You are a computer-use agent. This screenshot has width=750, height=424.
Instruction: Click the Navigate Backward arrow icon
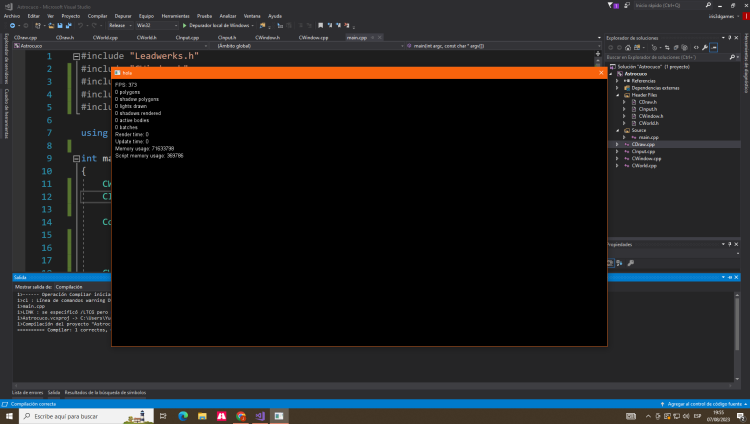click(x=12, y=25)
